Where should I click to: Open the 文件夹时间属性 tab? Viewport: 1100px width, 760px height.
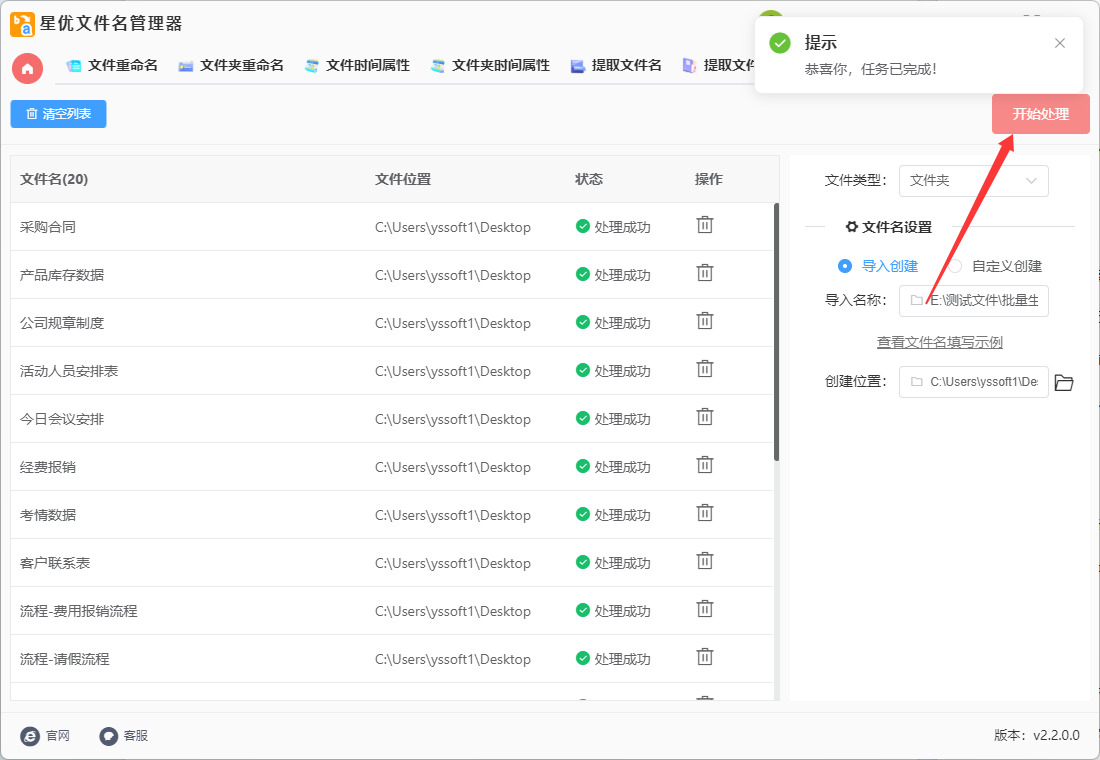tap(490, 66)
